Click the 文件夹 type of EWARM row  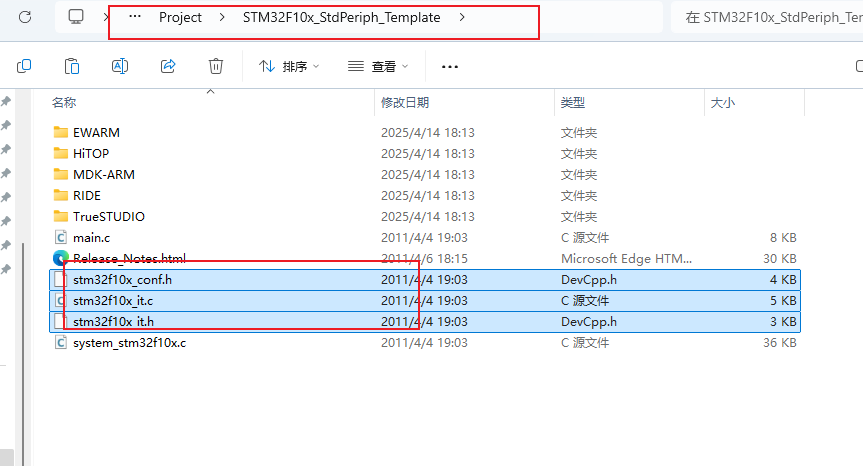pyautogui.click(x=579, y=133)
